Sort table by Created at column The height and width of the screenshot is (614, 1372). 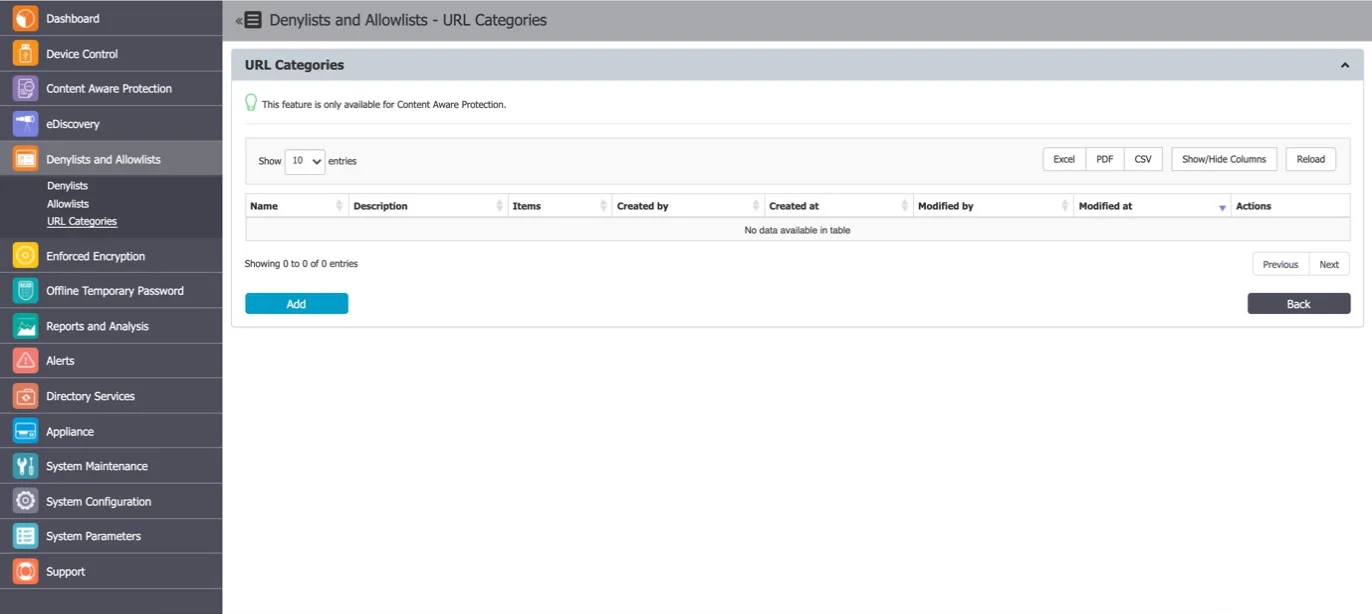(839, 206)
